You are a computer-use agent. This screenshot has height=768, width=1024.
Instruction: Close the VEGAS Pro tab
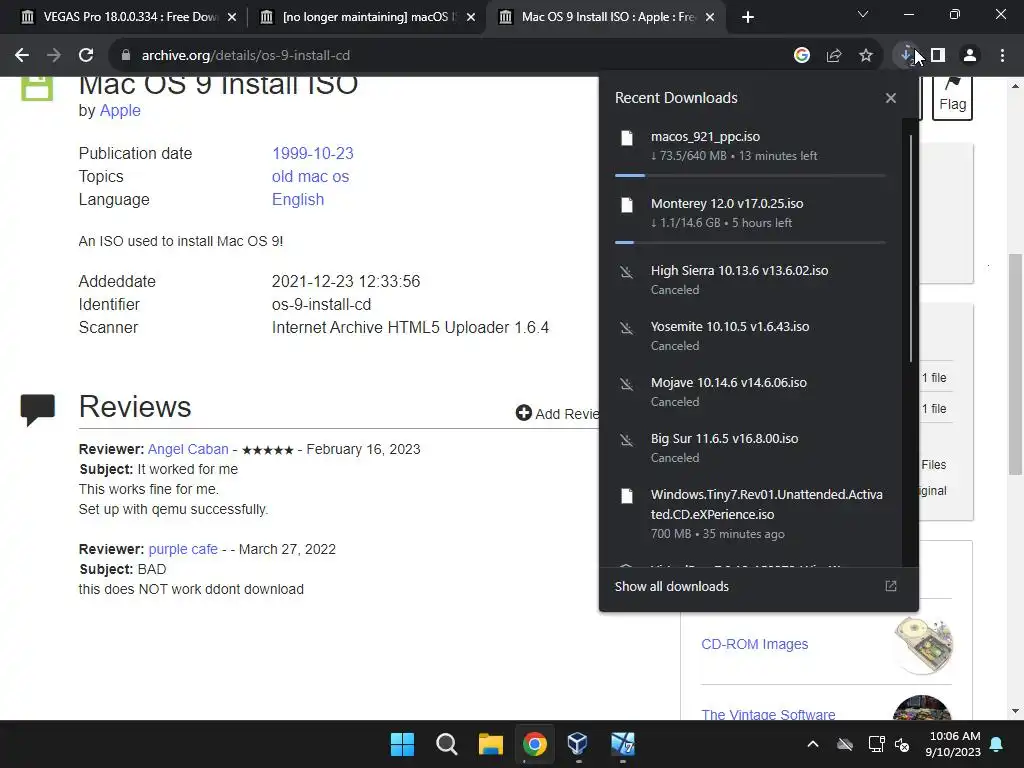click(x=232, y=17)
